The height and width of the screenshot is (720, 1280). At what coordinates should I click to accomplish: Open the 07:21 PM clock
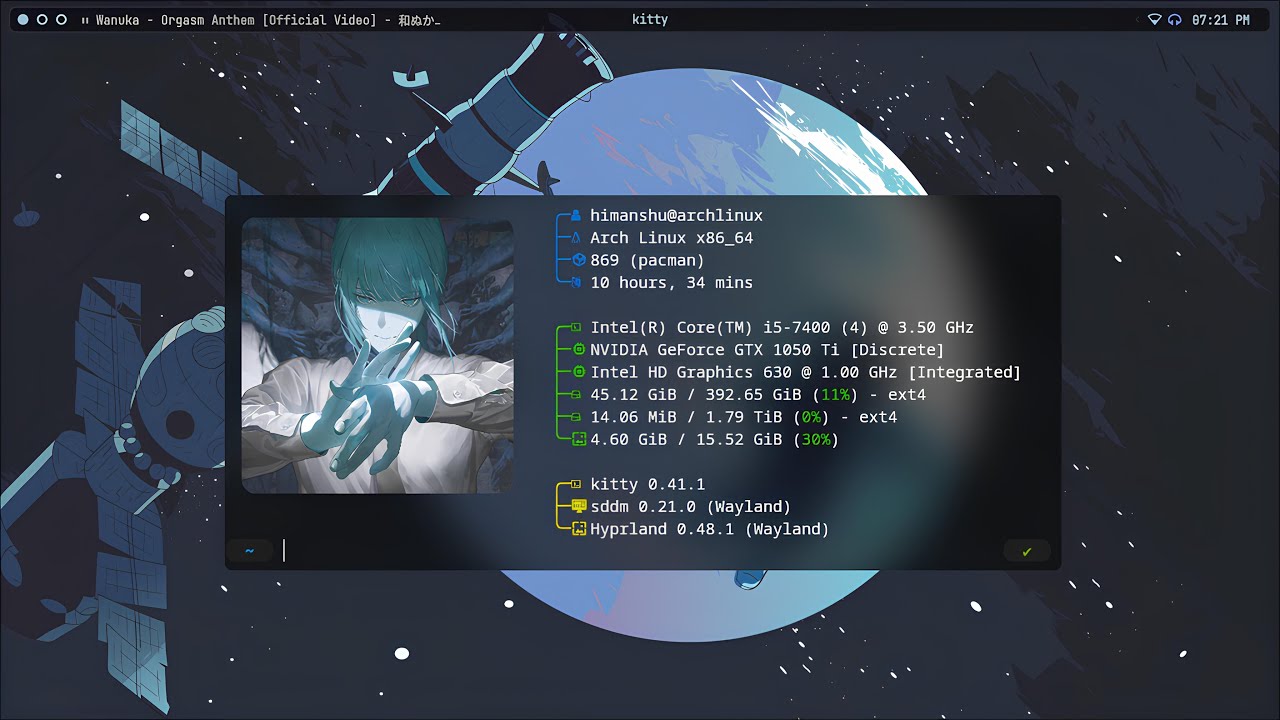(x=1221, y=20)
